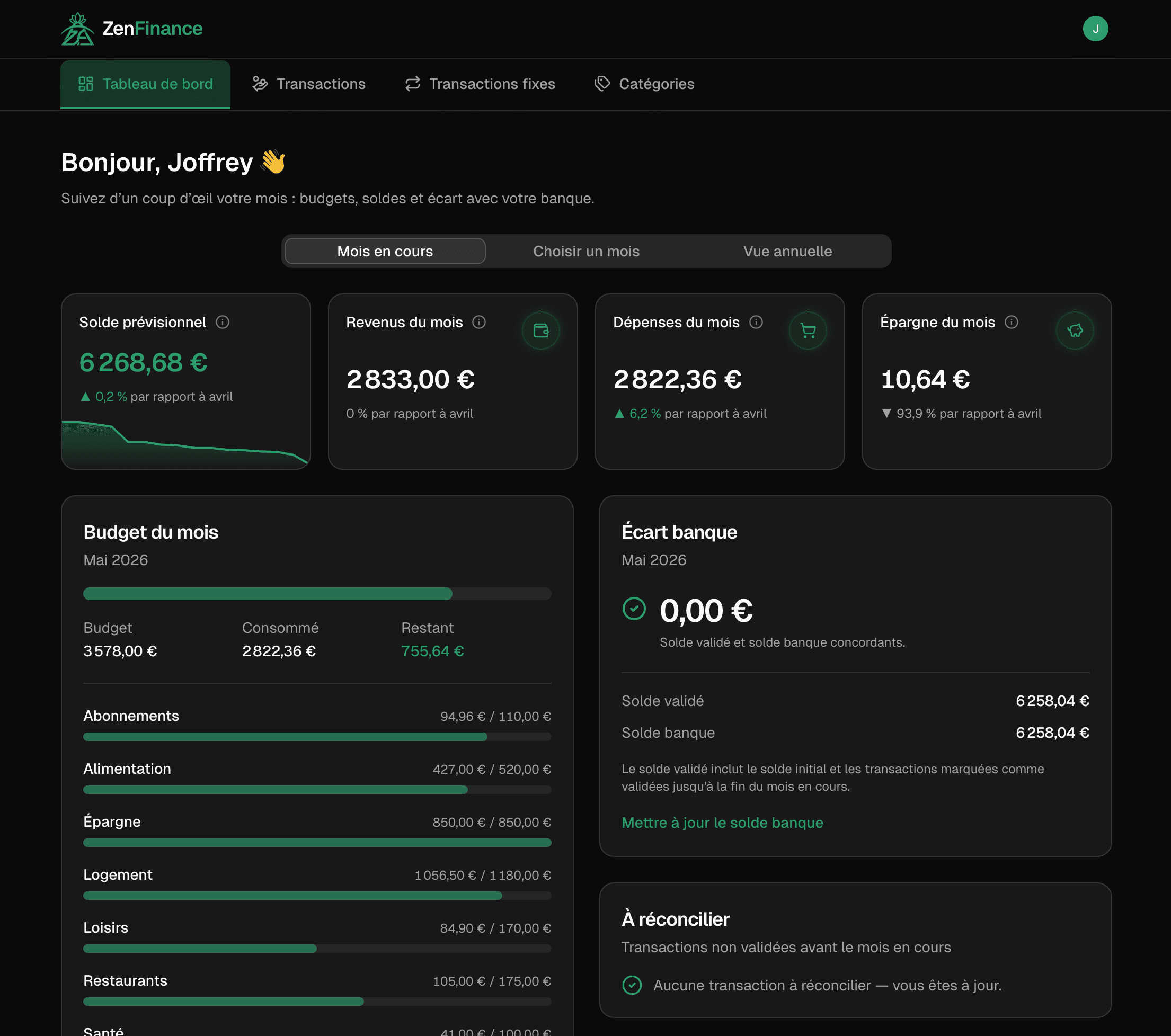Screen dimensions: 1171x1036
Task: Click the Alimentation category label
Action: point(127,769)
